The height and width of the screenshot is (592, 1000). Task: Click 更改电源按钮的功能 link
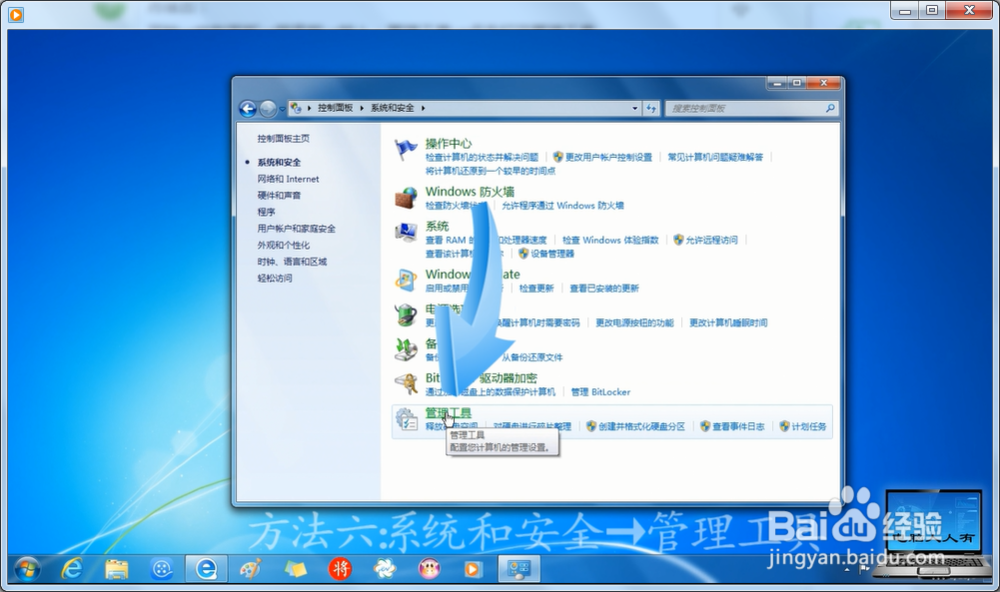click(635, 323)
